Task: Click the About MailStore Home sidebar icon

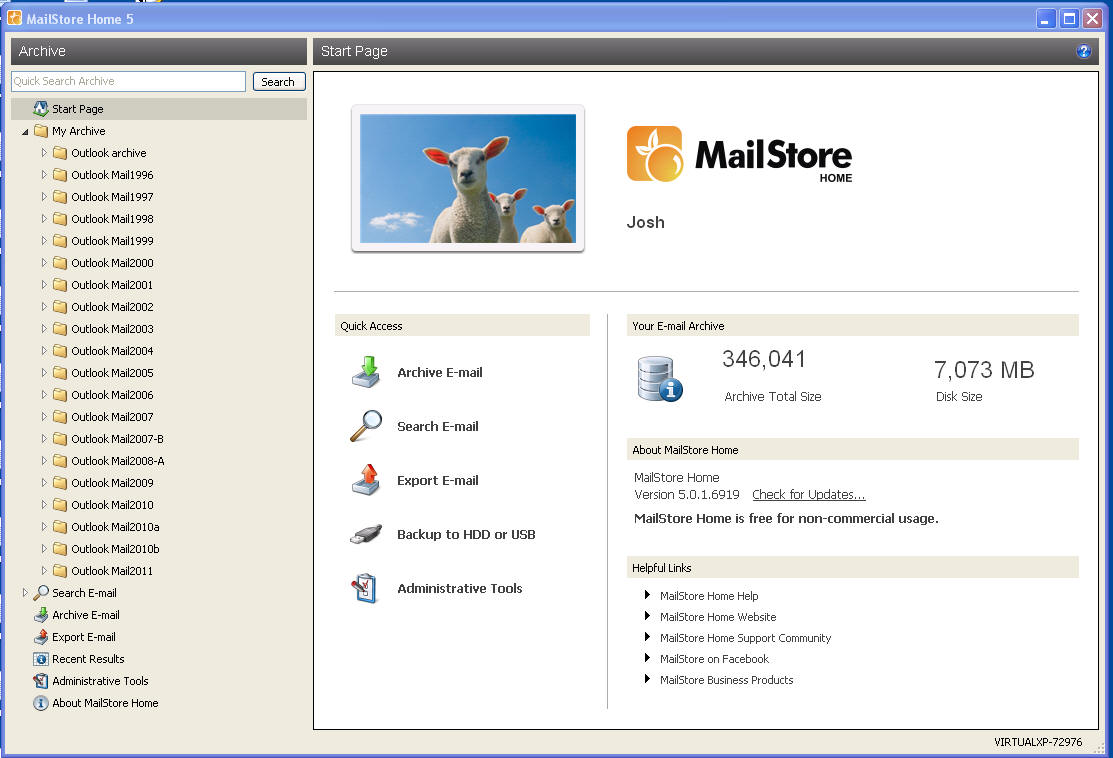Action: point(41,703)
